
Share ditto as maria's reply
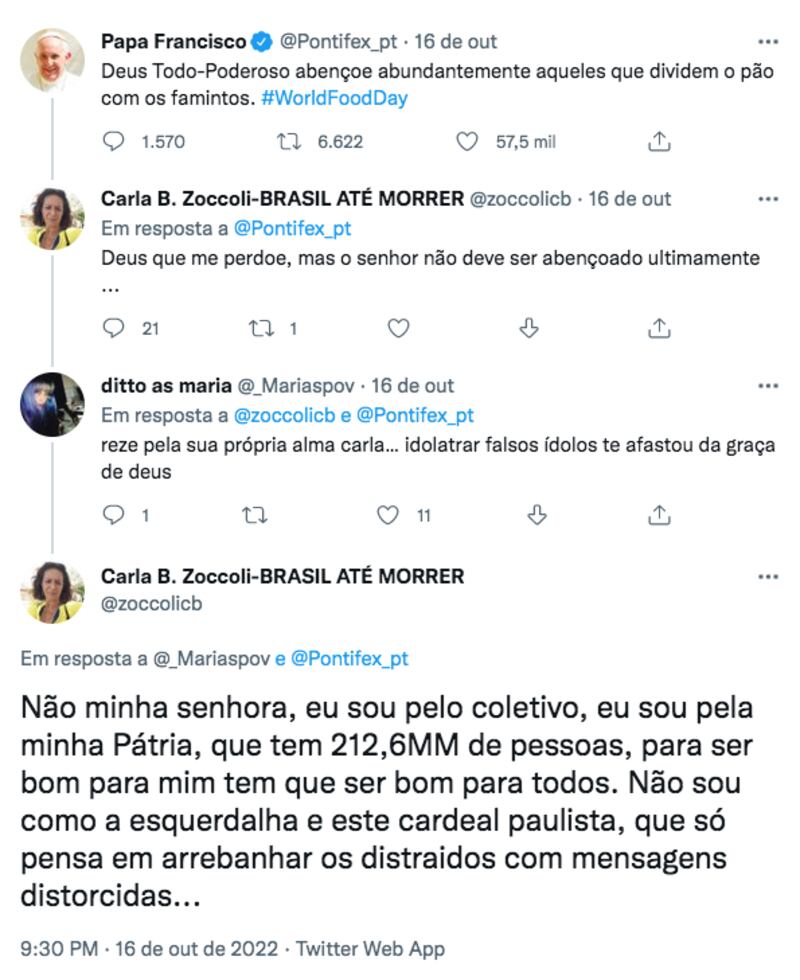click(659, 515)
